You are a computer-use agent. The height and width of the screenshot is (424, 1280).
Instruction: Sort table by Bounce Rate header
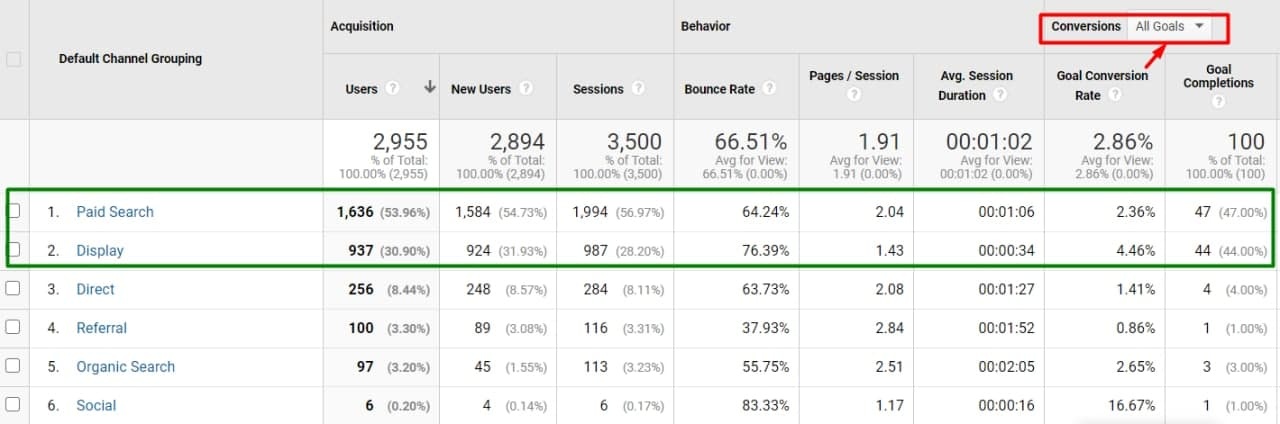click(719, 89)
